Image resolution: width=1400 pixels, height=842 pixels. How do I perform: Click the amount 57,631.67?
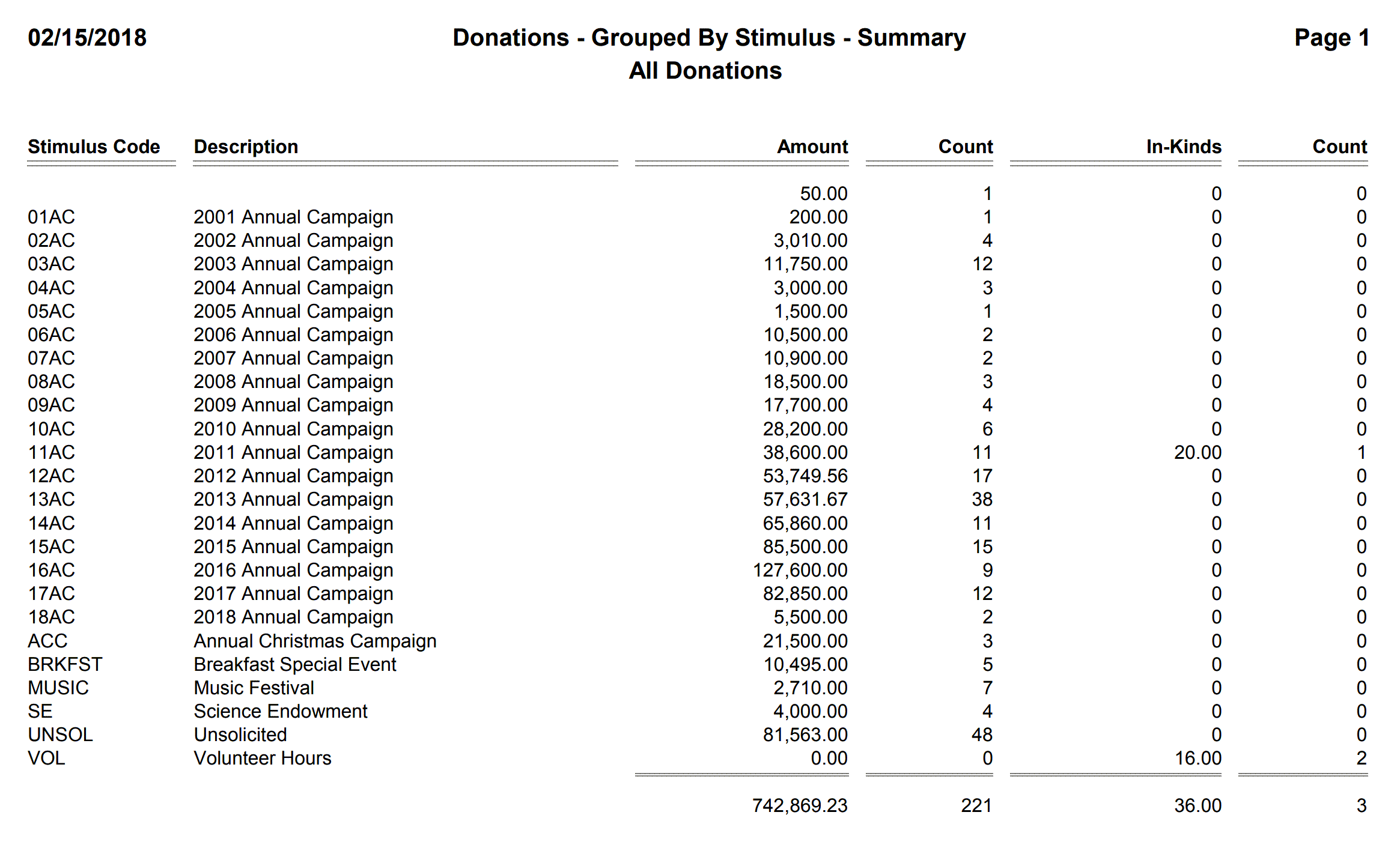(x=806, y=500)
